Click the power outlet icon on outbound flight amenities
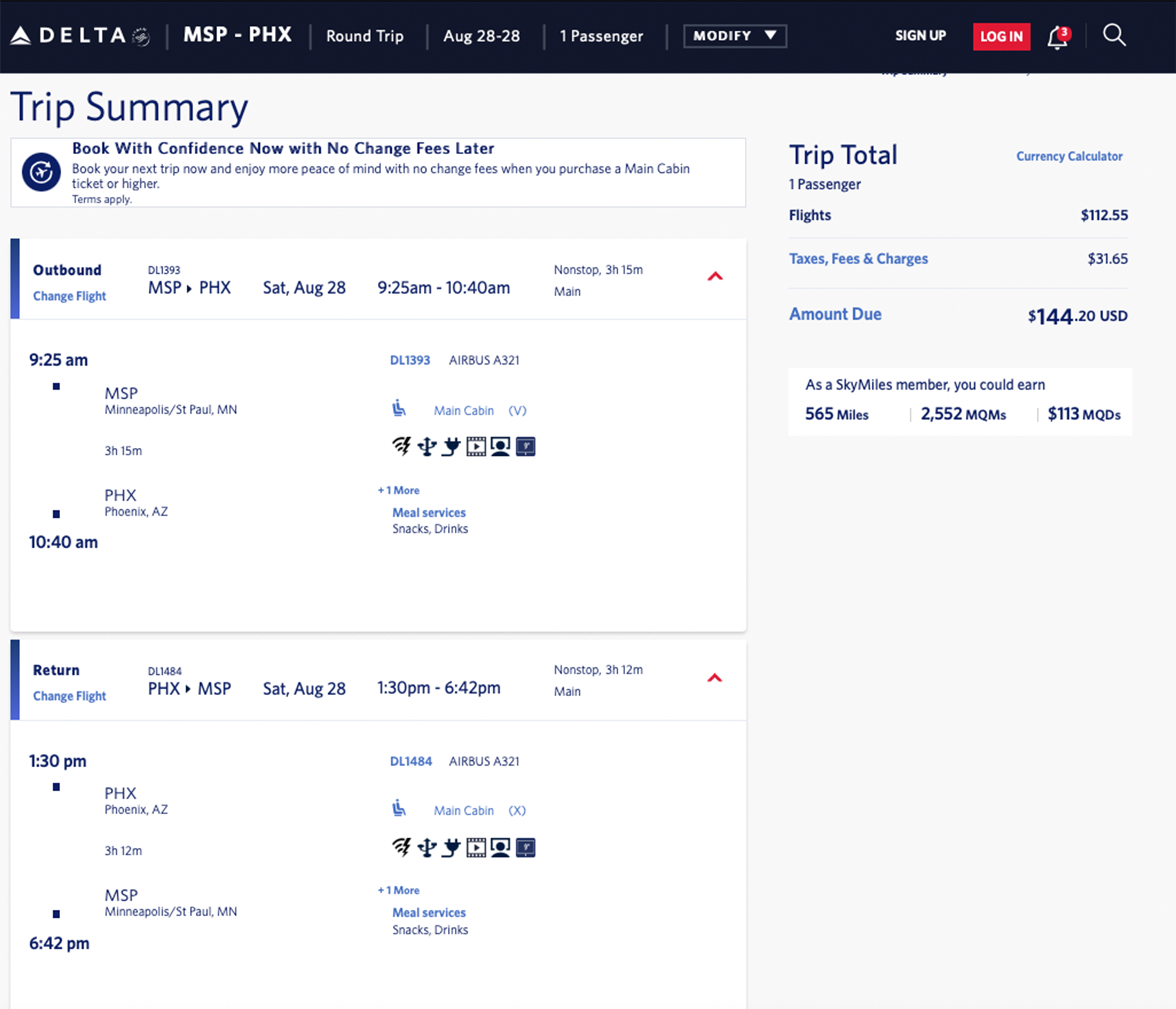 (451, 446)
